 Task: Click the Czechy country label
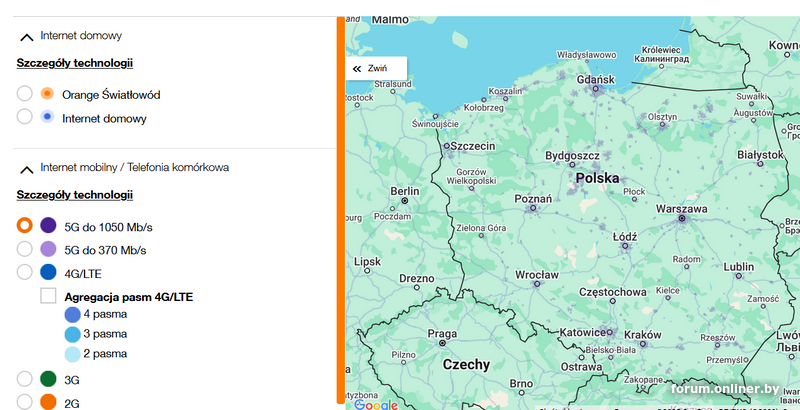pyautogui.click(x=466, y=365)
